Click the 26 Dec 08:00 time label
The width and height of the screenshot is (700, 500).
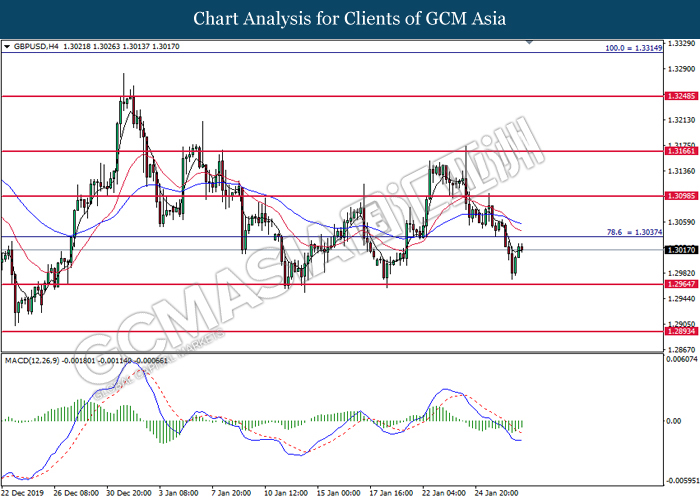76,493
